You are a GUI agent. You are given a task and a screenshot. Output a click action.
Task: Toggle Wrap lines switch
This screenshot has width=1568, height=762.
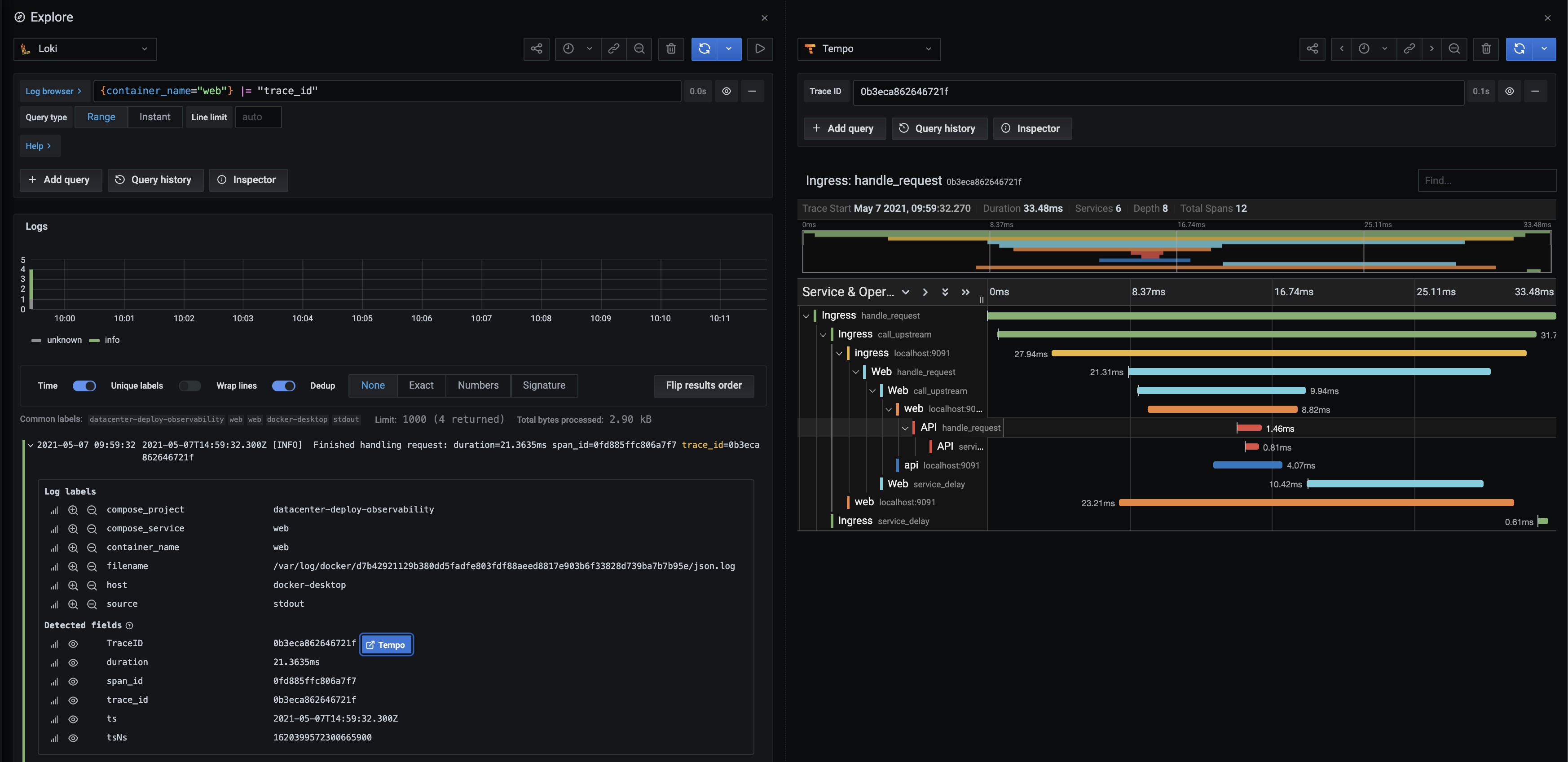(284, 385)
